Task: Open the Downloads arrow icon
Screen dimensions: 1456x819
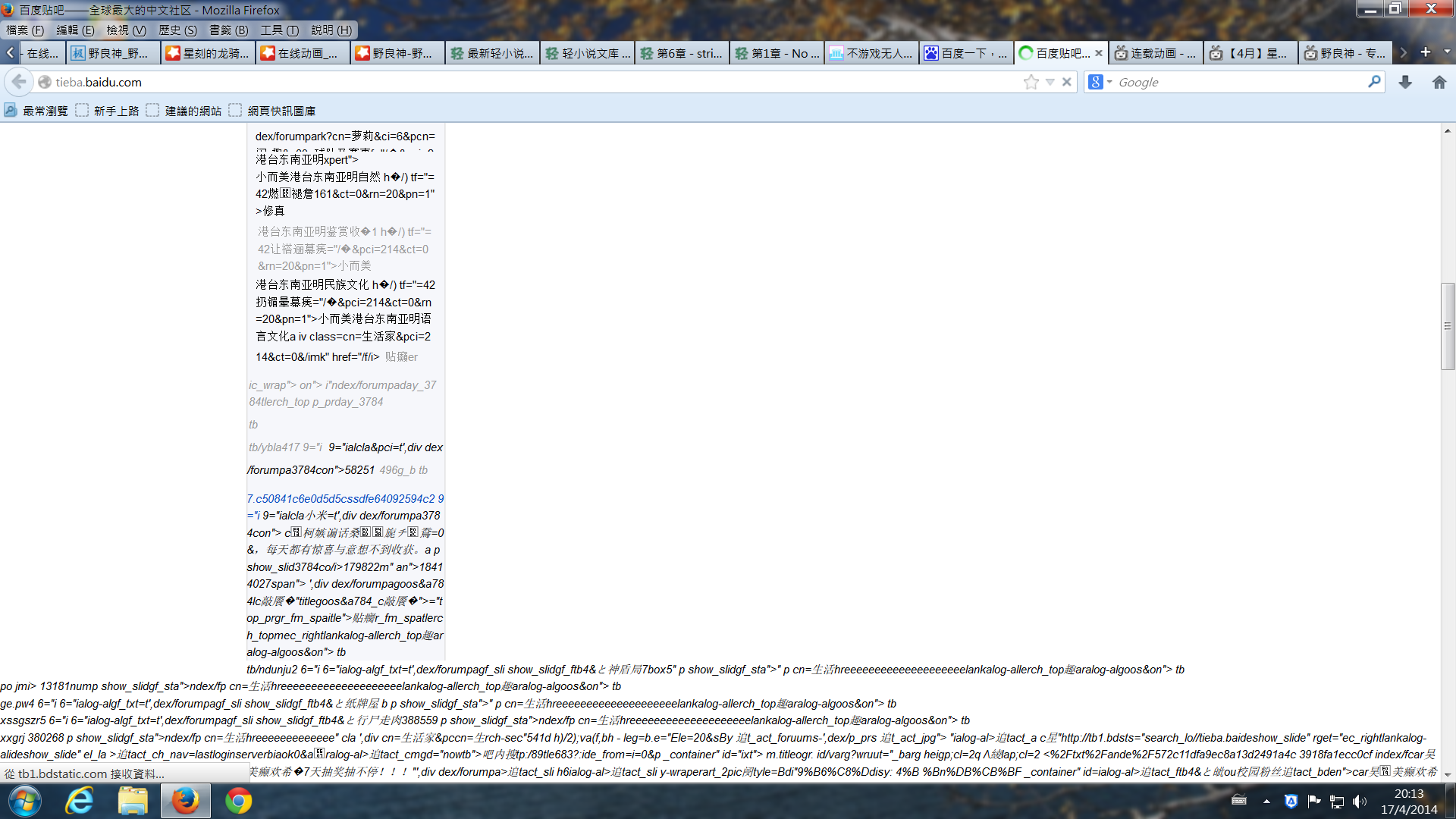Action: tap(1405, 82)
